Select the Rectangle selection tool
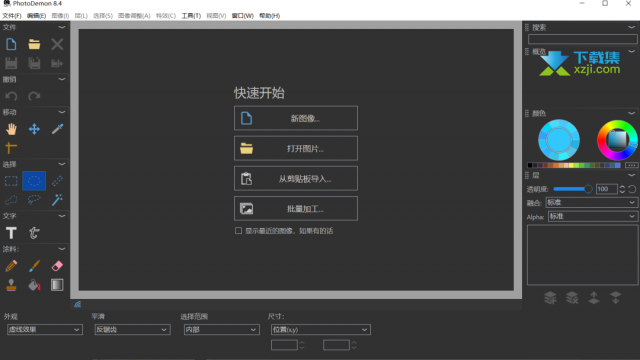 (x=11, y=181)
